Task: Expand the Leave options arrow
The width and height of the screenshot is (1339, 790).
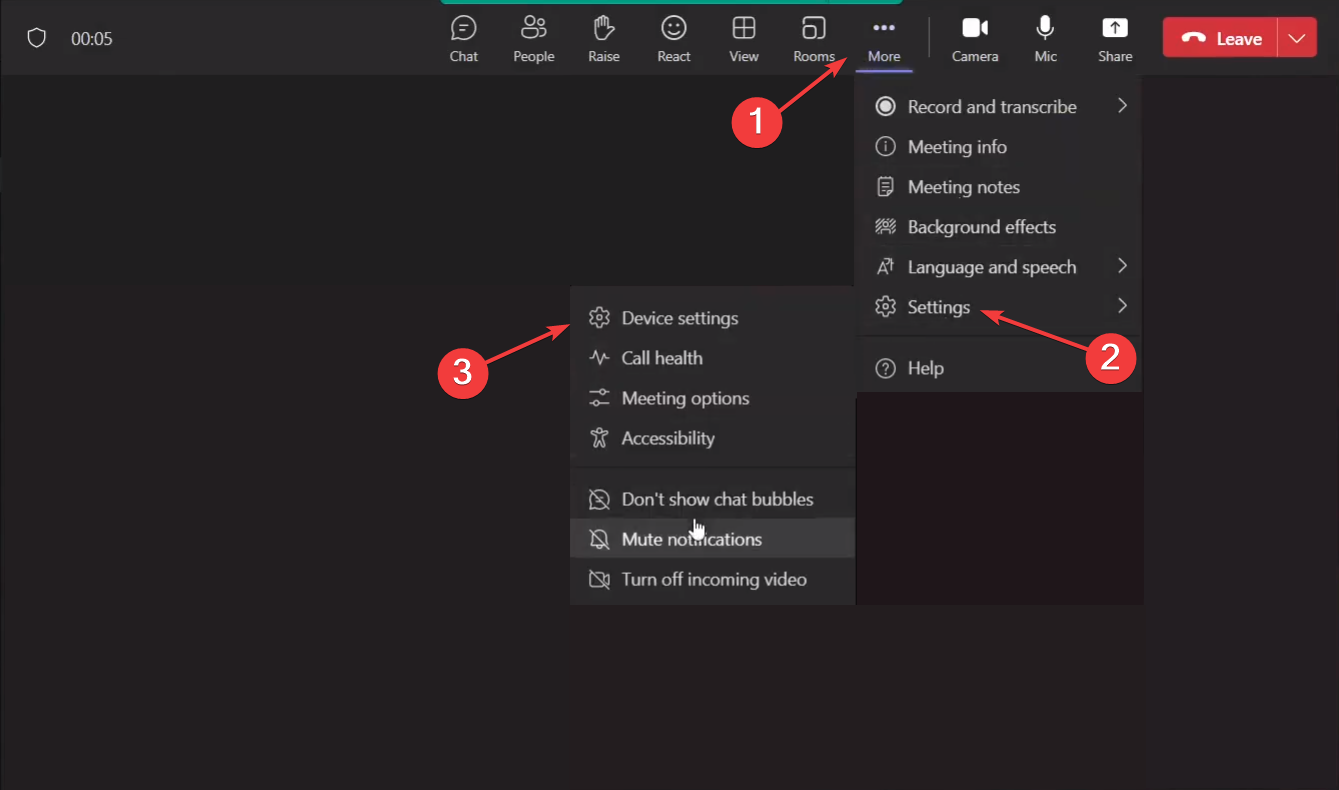Action: point(1297,39)
